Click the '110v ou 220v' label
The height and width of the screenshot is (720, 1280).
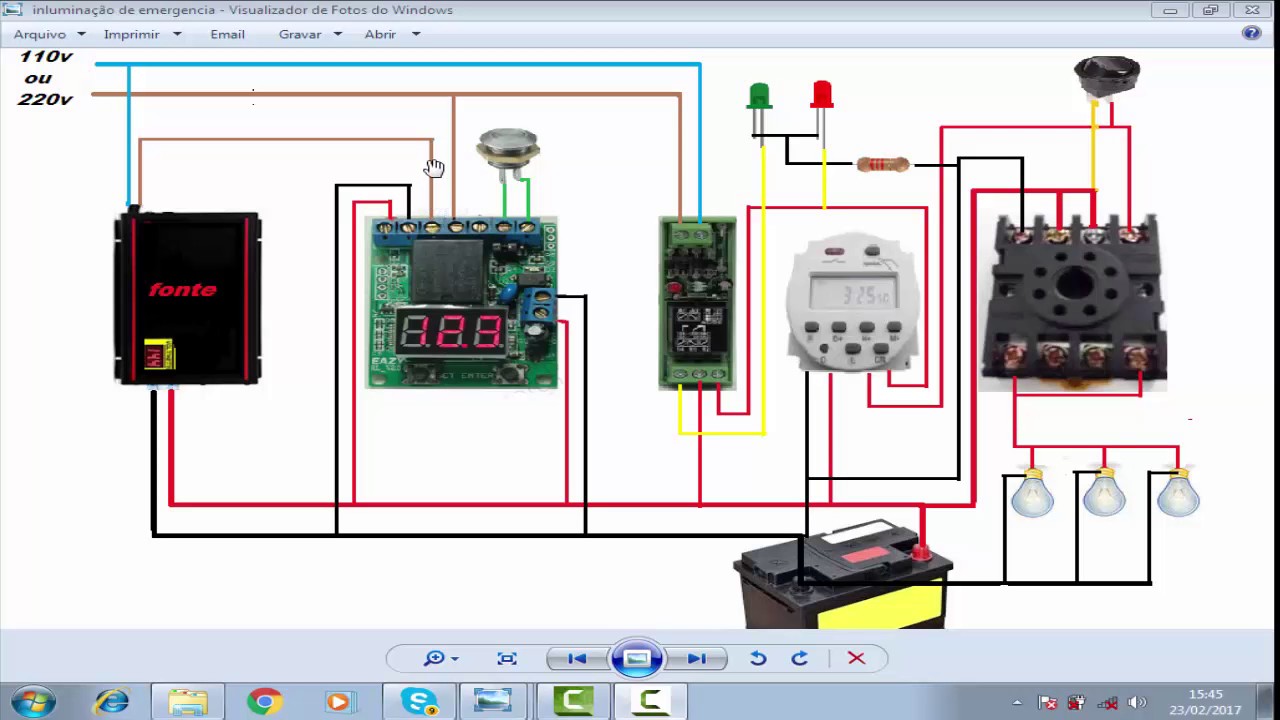pos(45,78)
